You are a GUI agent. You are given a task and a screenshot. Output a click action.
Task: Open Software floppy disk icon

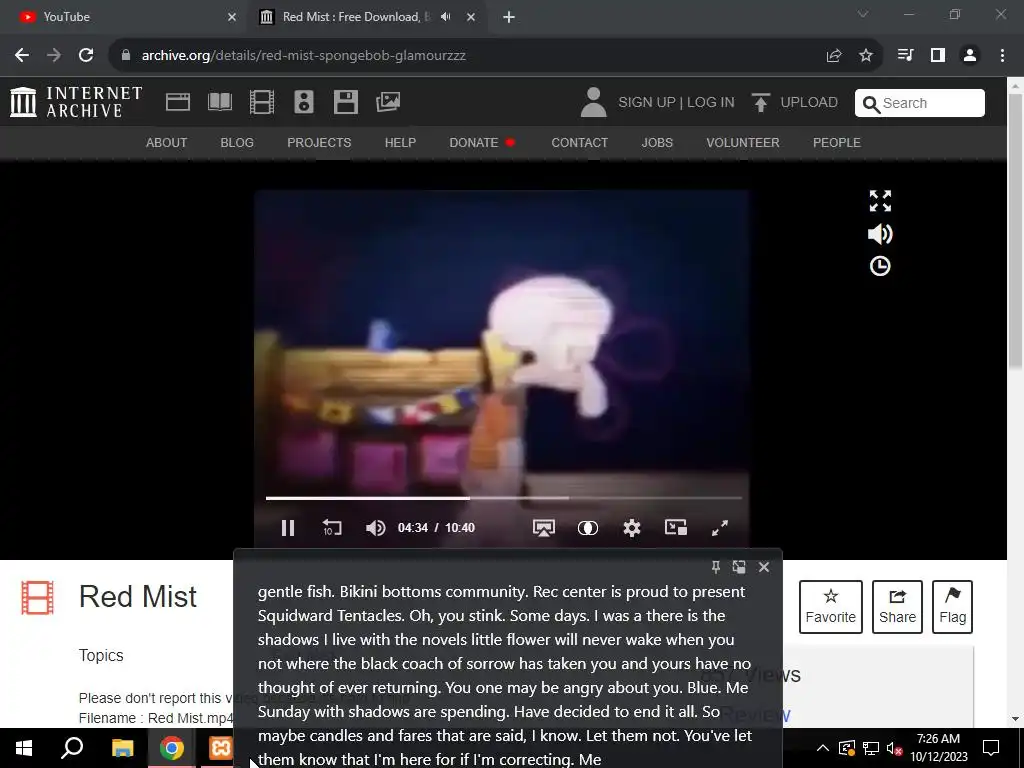point(345,102)
